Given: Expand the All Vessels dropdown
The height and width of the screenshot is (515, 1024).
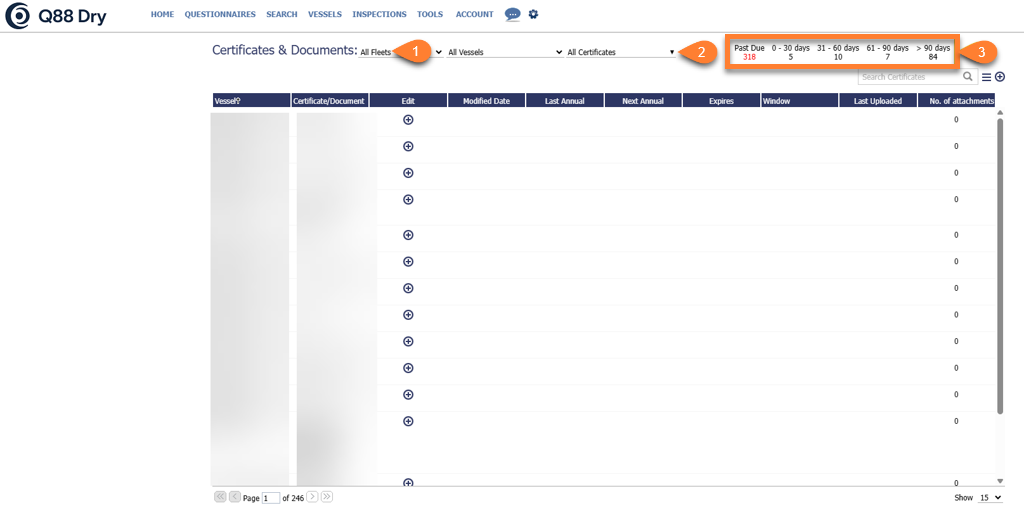Looking at the screenshot, I should (x=504, y=52).
